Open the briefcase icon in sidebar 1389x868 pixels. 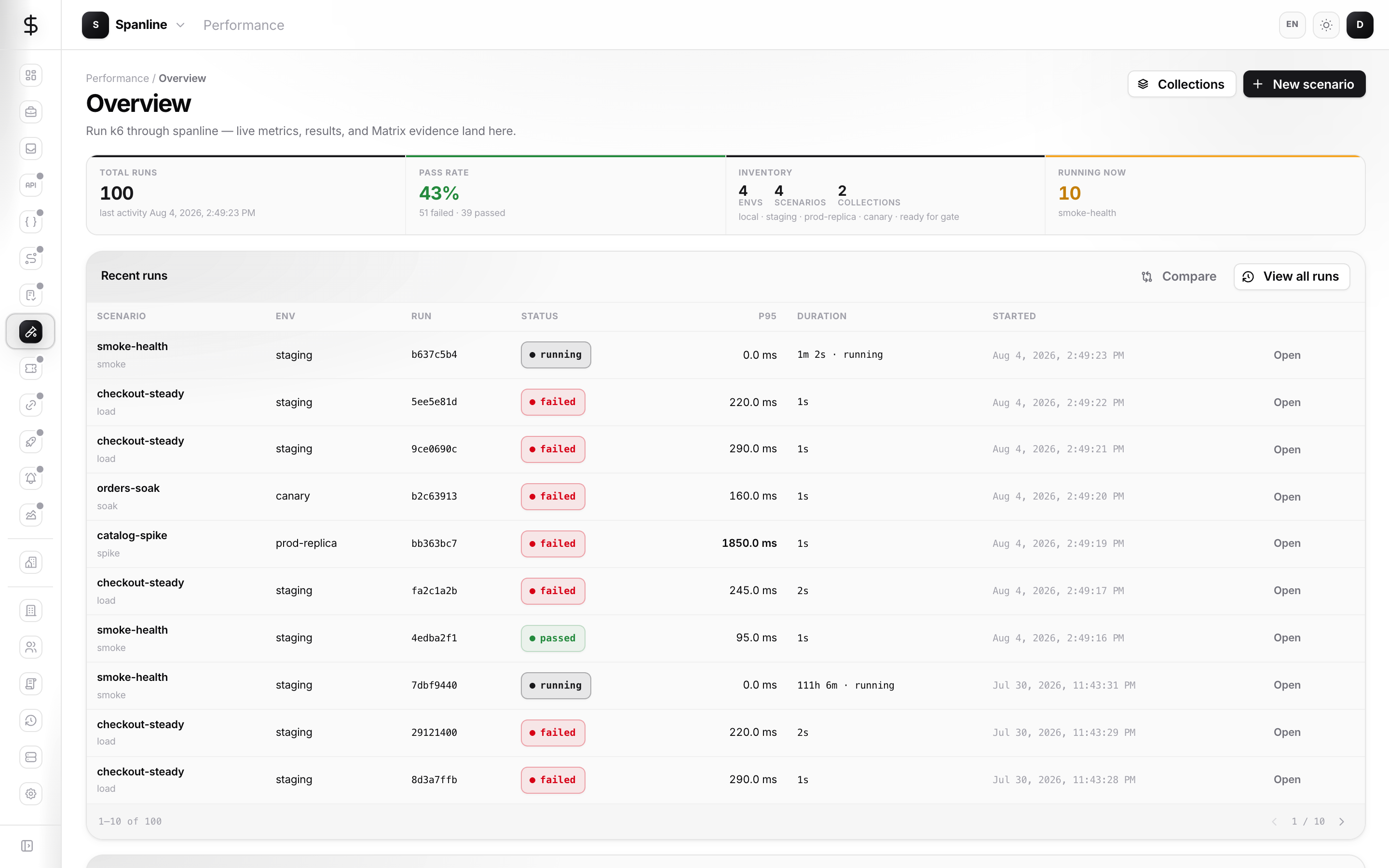coord(31,112)
